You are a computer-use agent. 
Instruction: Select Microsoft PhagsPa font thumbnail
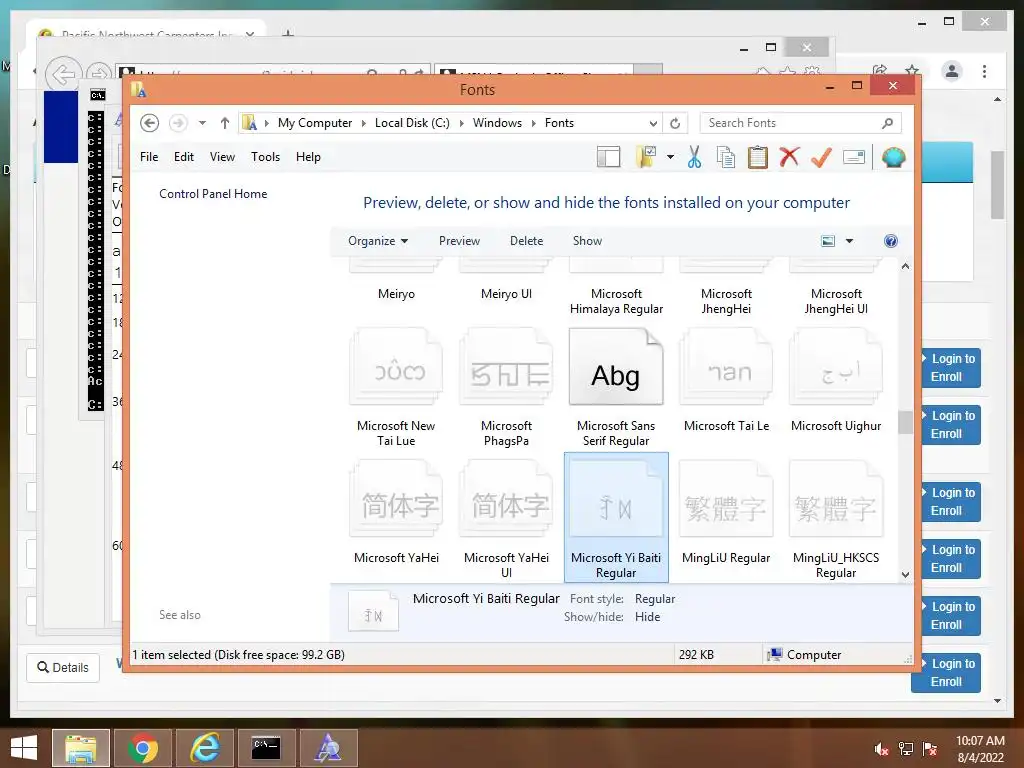point(506,366)
